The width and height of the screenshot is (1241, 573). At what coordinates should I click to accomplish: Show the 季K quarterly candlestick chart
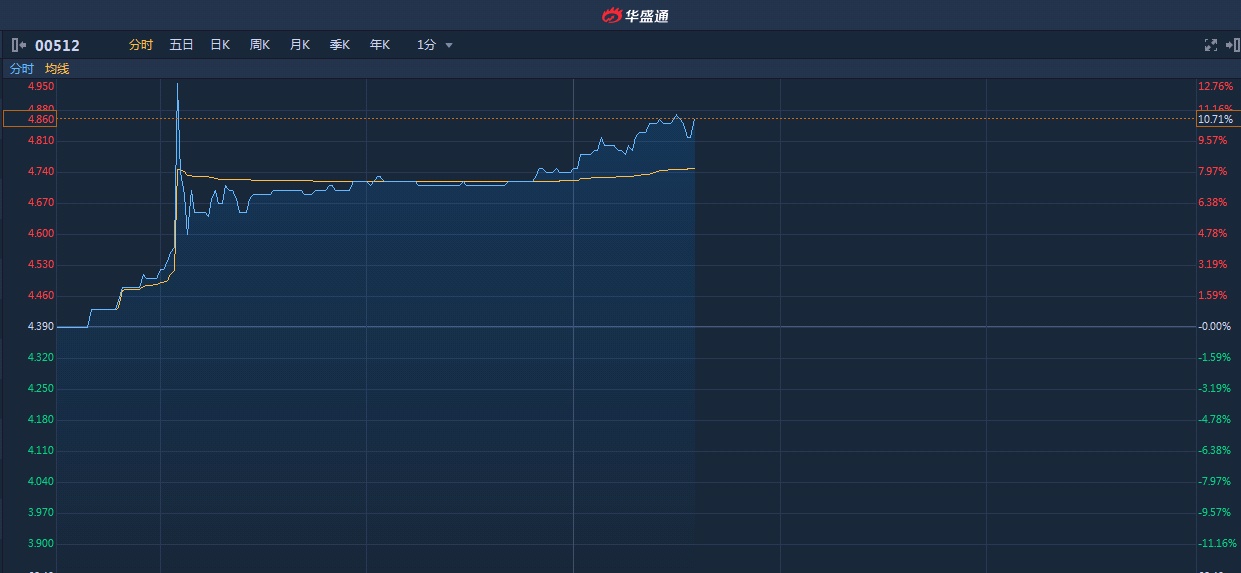(340, 45)
